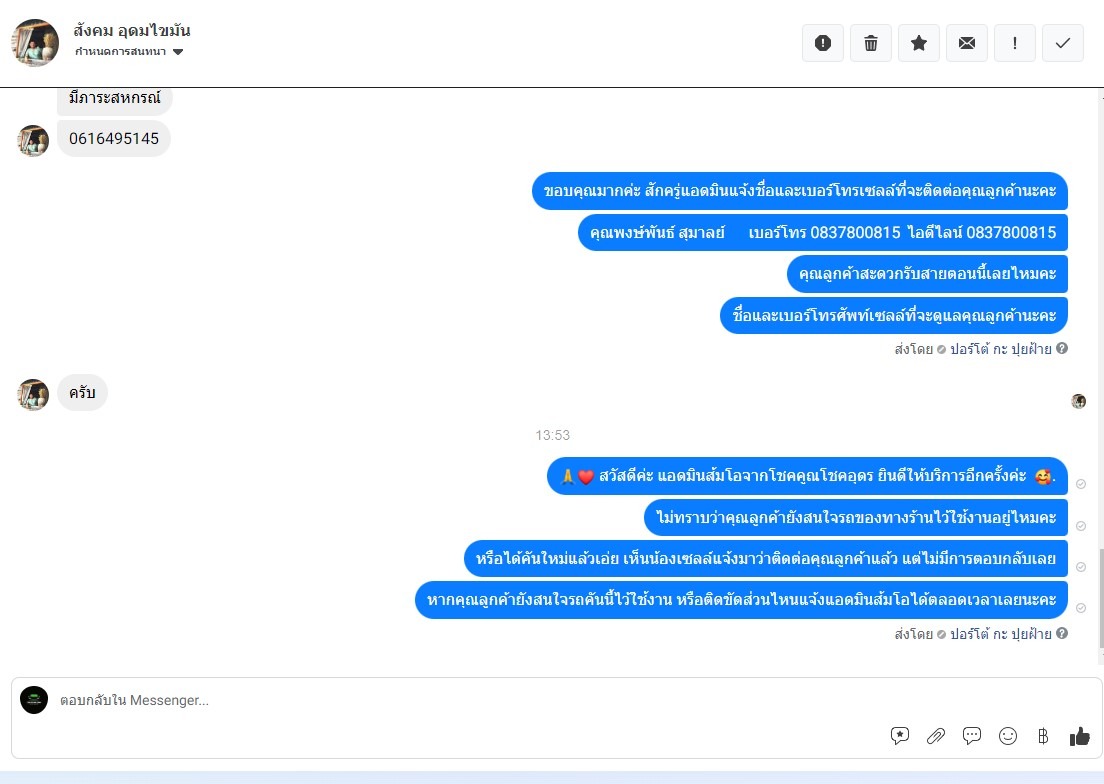Send a thumbs up like

(x=1079, y=736)
